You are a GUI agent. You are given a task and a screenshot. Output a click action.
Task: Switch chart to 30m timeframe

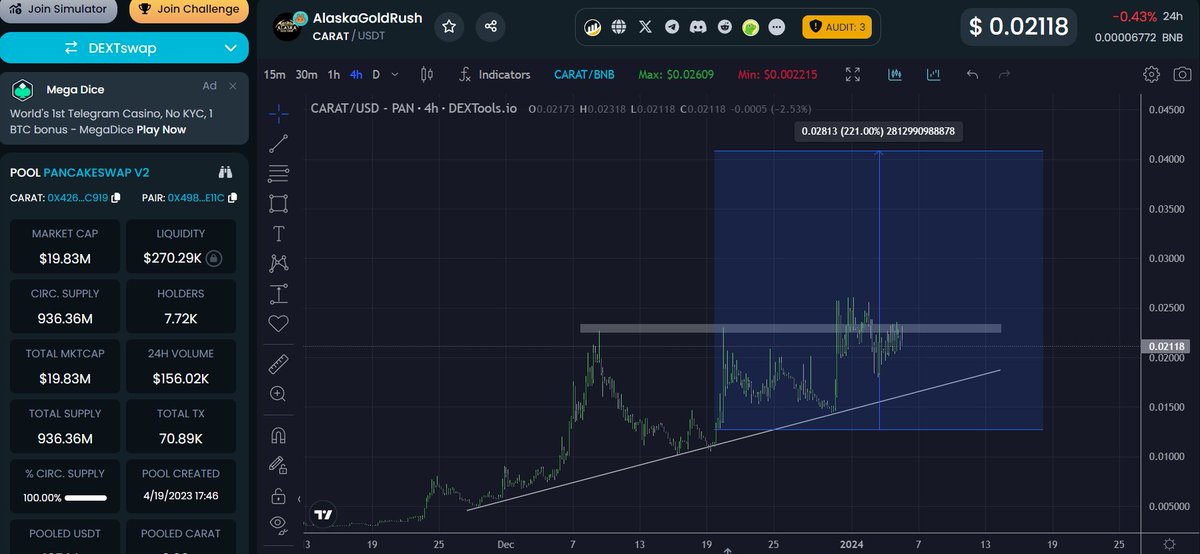point(307,74)
